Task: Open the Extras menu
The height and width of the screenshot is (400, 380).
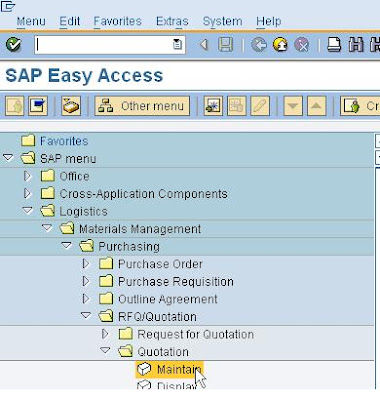Action: point(172,21)
